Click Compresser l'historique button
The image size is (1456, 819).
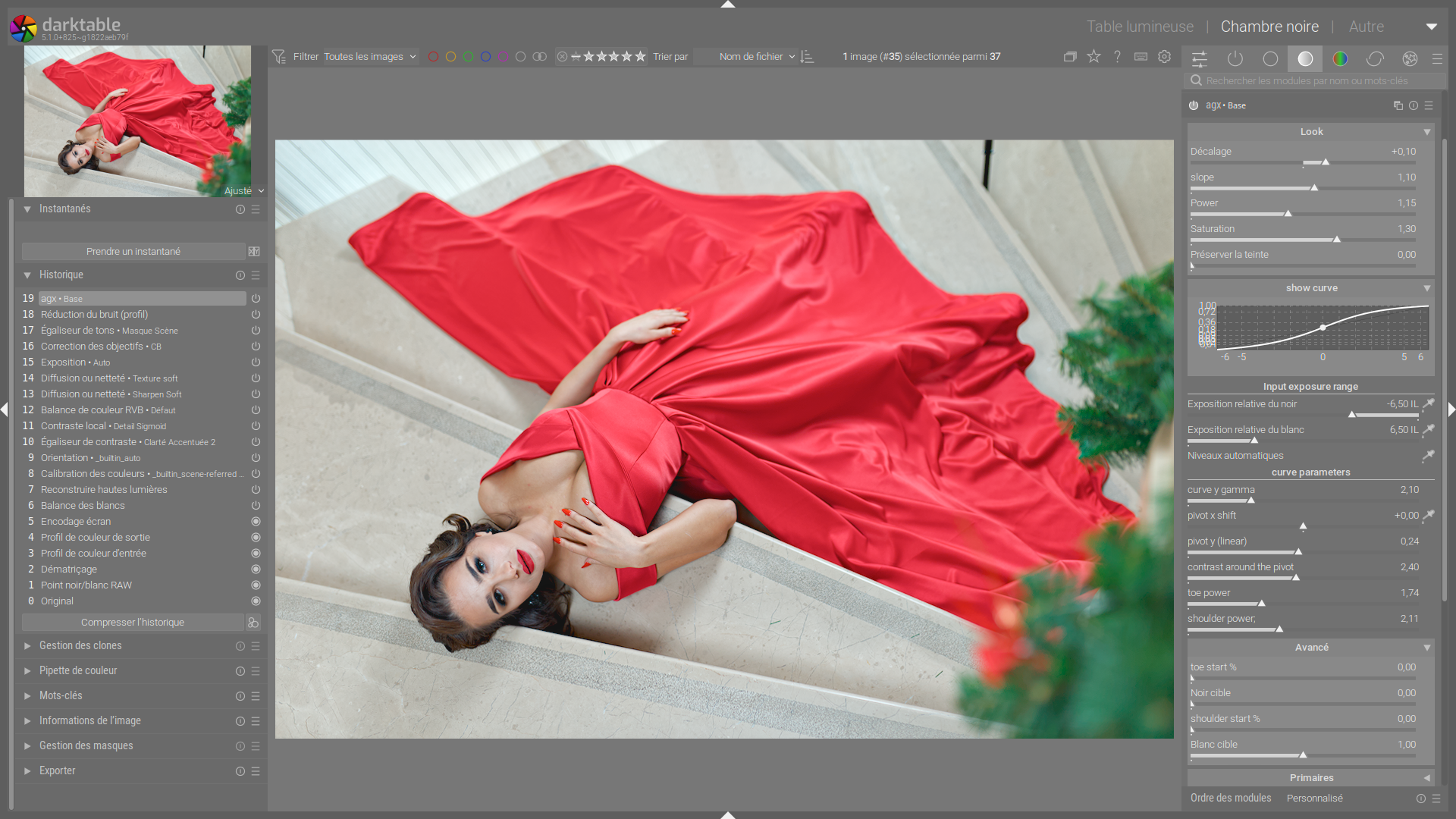[133, 623]
